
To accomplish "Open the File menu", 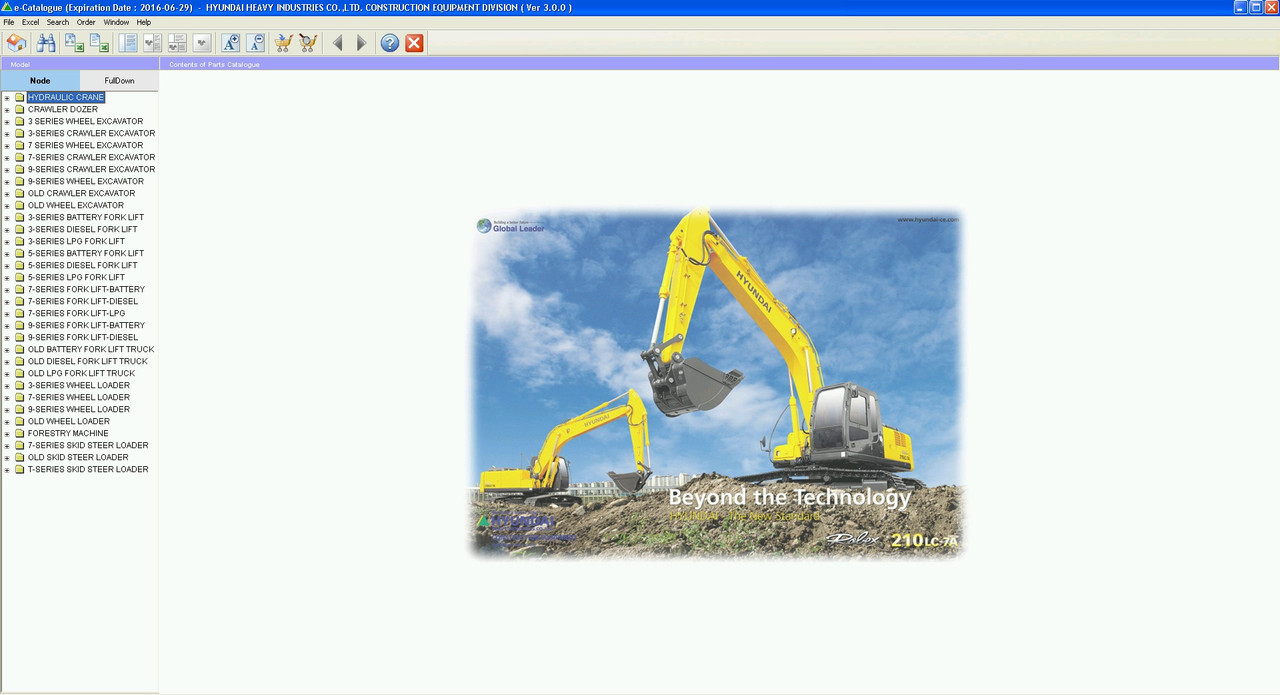I will [9, 22].
